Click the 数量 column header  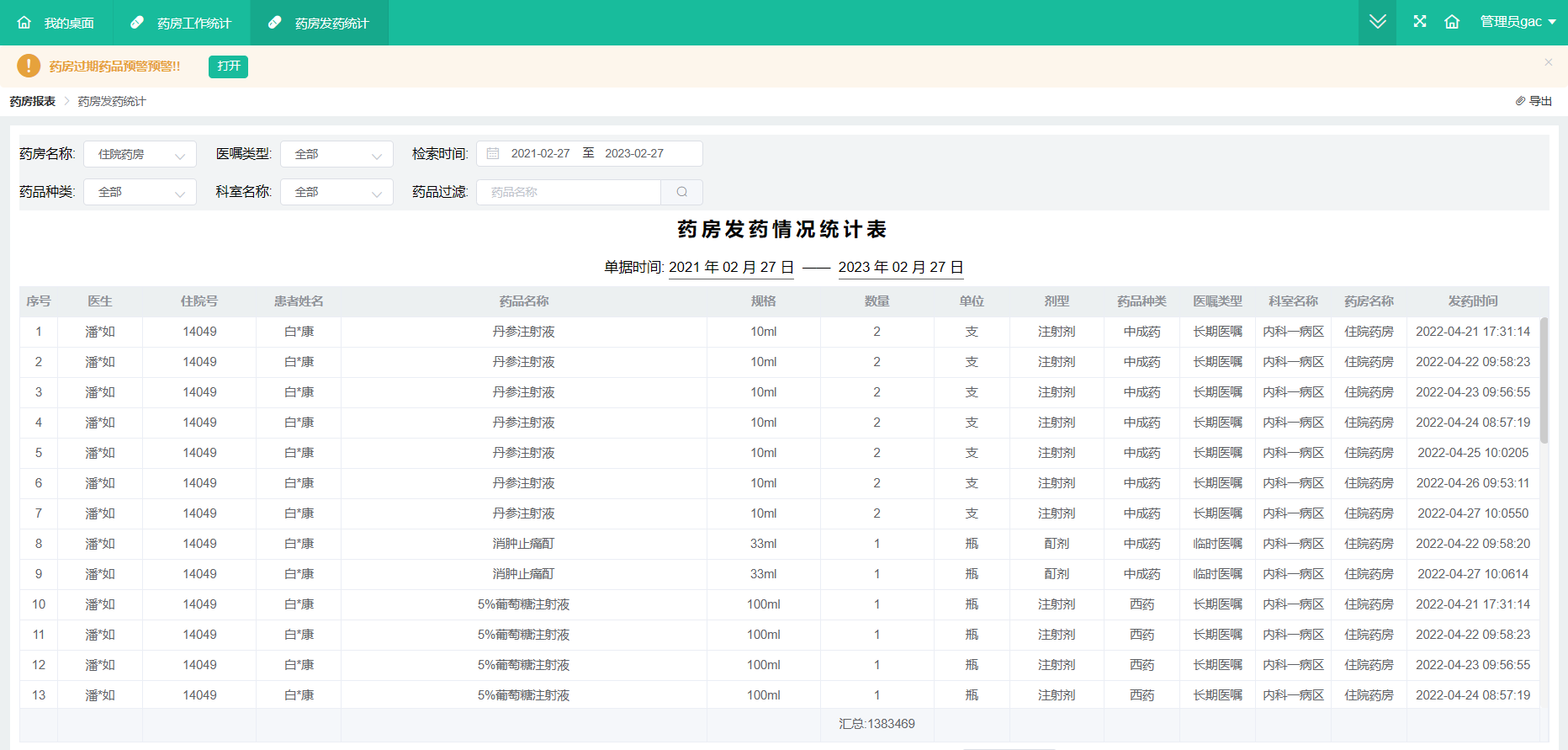877,301
